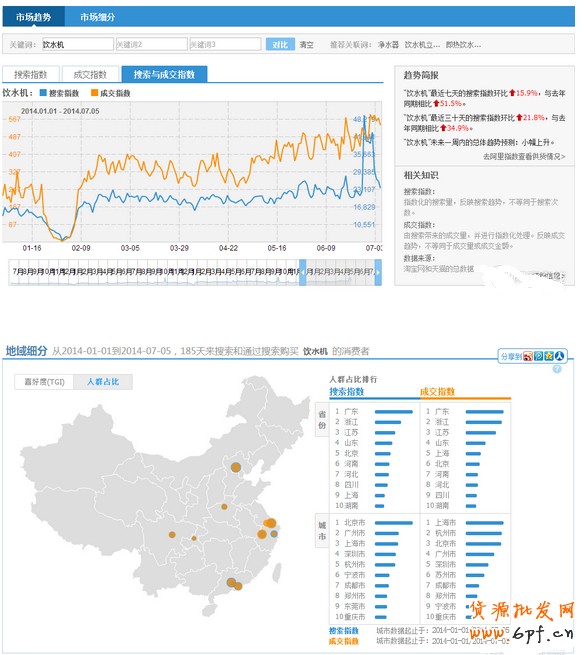Switch to 市场细分 tab
Image resolution: width=584 pixels, height=655 pixels.
click(x=97, y=17)
